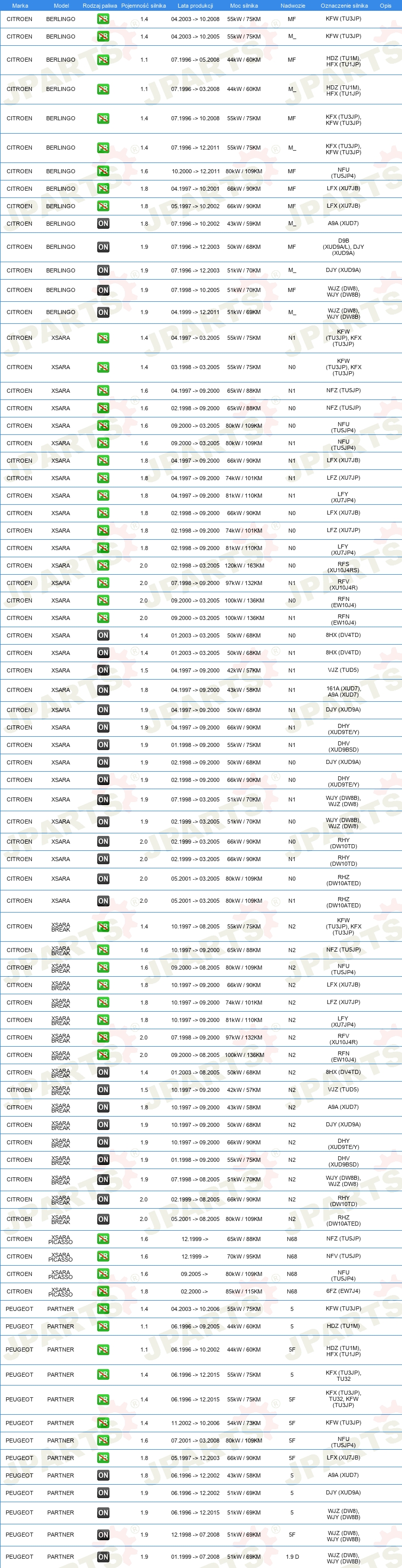Image resolution: width=402 pixels, height=1568 pixels.
Task: Select the 'RFS (XU10J4RS)' engine code cell
Action: 343,567
